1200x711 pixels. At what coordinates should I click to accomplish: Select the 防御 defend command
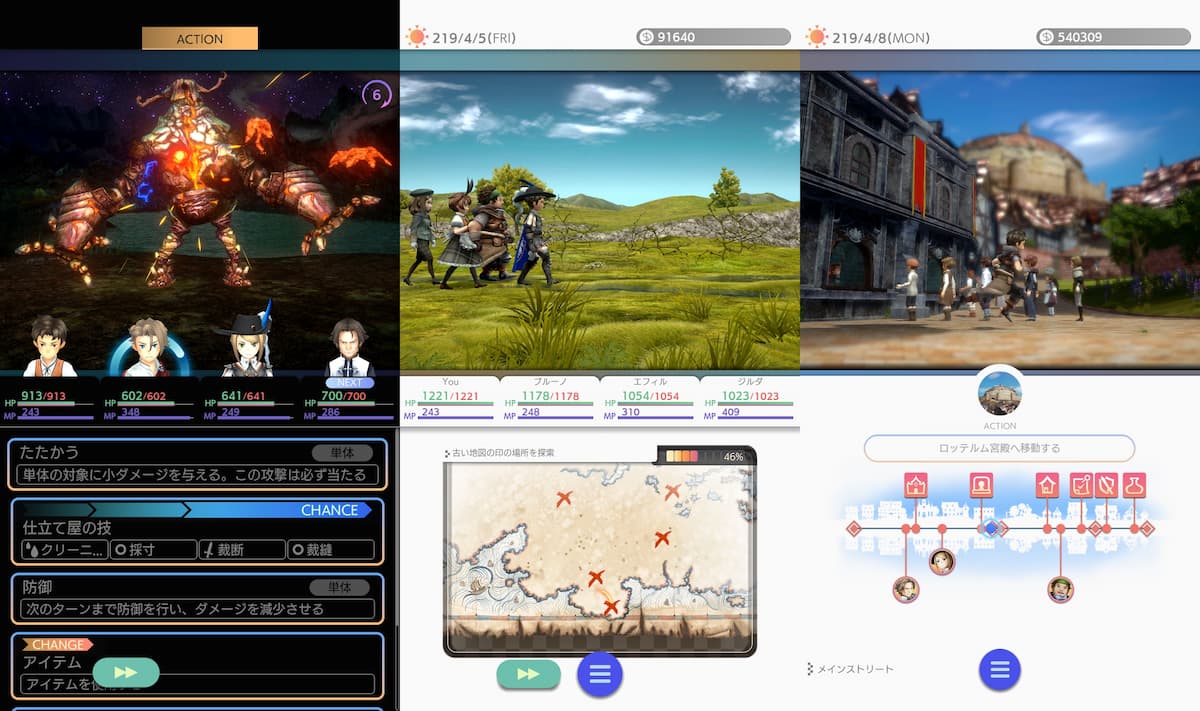pyautogui.click(x=196, y=598)
